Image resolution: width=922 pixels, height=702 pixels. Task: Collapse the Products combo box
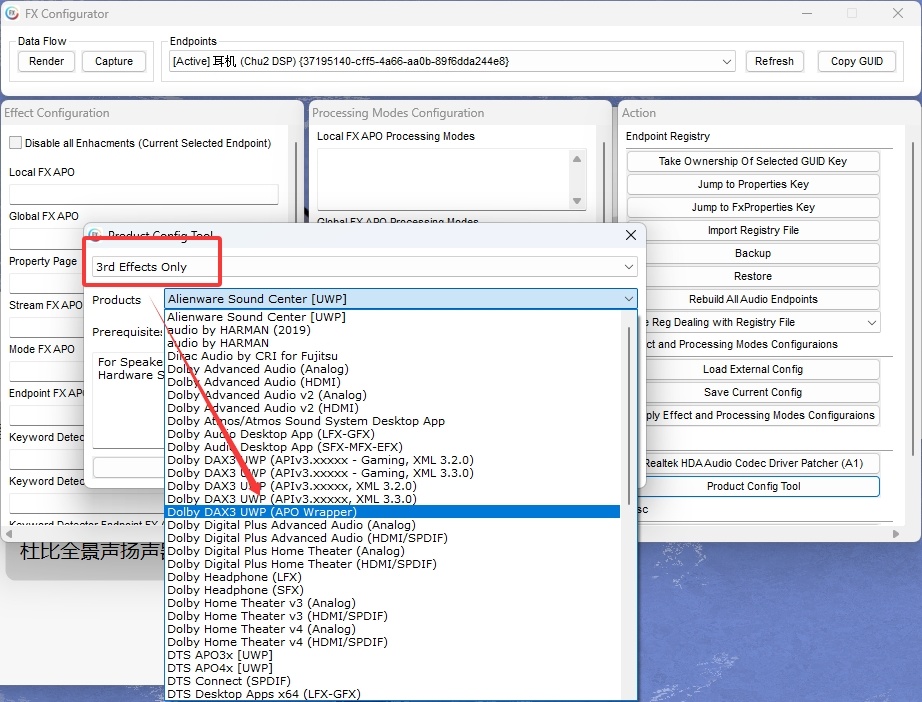click(x=629, y=299)
